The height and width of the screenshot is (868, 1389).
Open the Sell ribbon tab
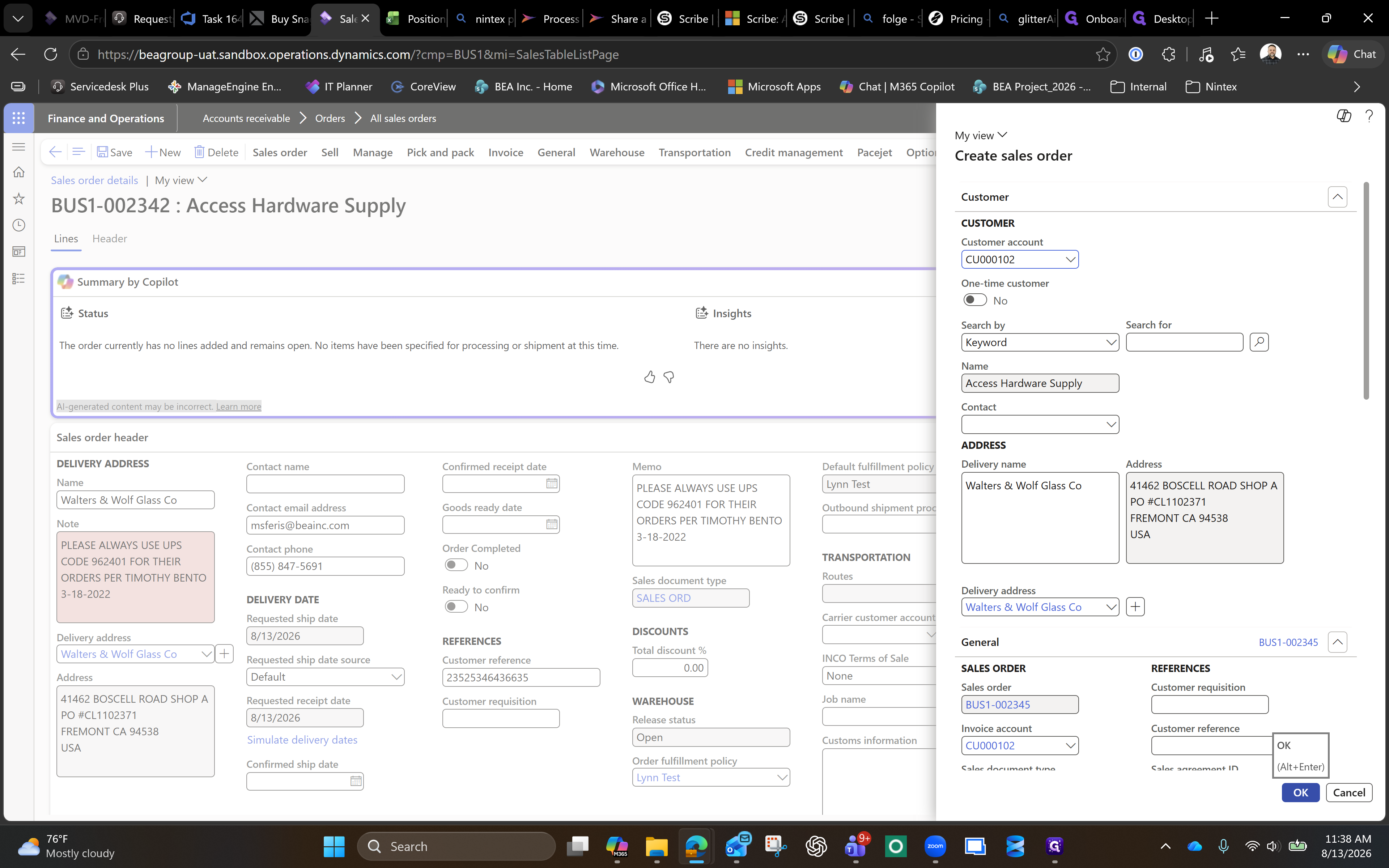point(330,152)
